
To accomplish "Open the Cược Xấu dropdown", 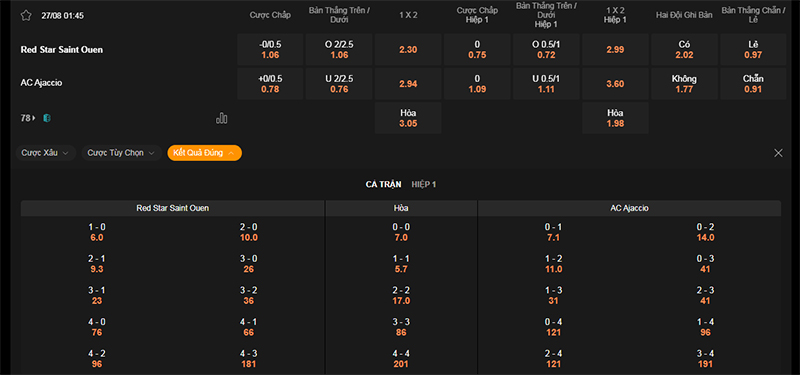I will click(45, 153).
